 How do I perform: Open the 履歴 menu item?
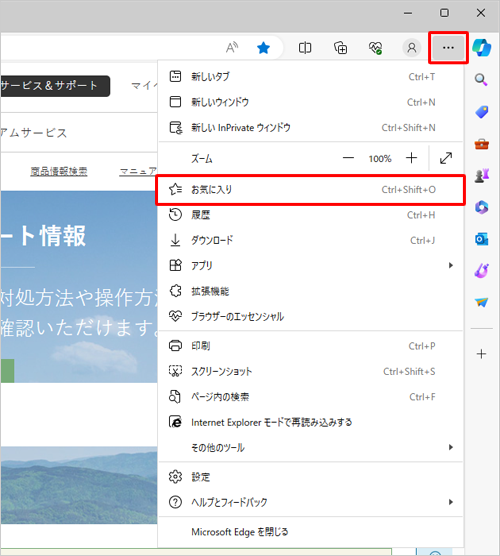pos(311,215)
